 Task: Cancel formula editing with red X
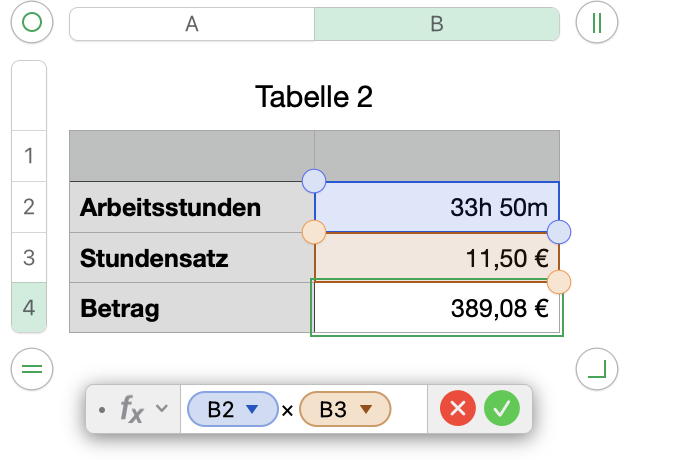click(459, 408)
